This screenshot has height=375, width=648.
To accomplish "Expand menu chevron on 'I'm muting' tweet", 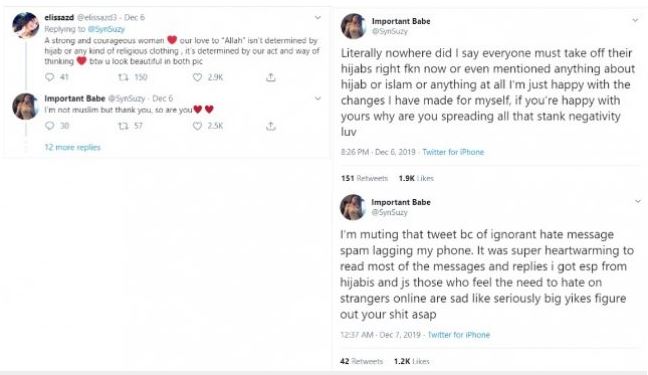I will click(x=638, y=201).
